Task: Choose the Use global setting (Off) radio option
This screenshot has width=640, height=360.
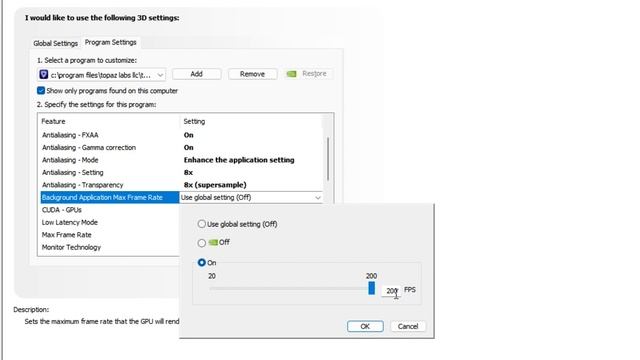Action: (x=202, y=224)
